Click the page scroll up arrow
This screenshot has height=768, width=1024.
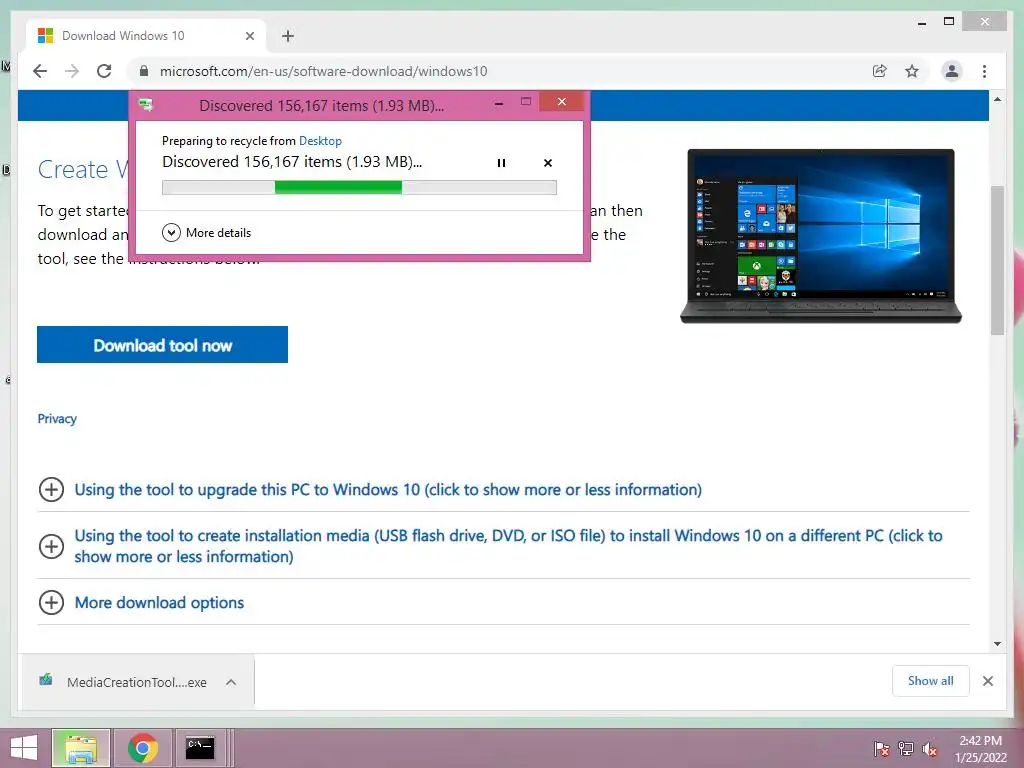pos(997,99)
